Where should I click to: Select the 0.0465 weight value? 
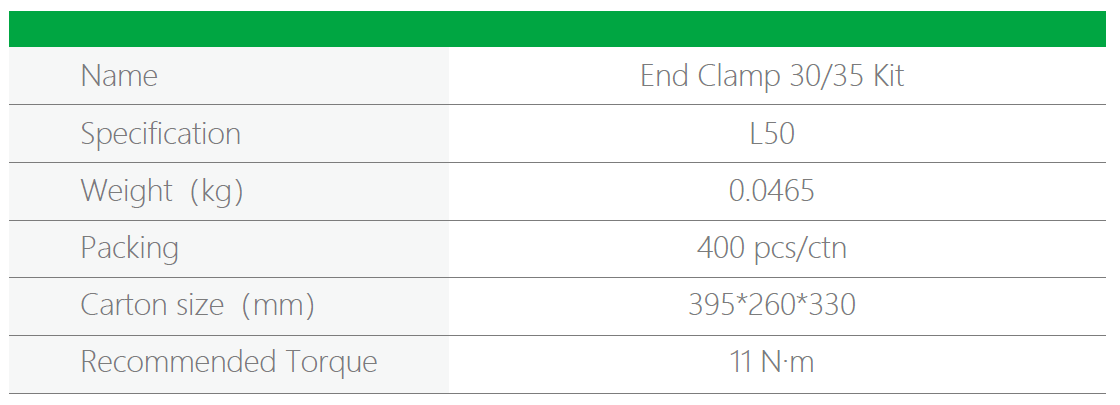point(772,191)
